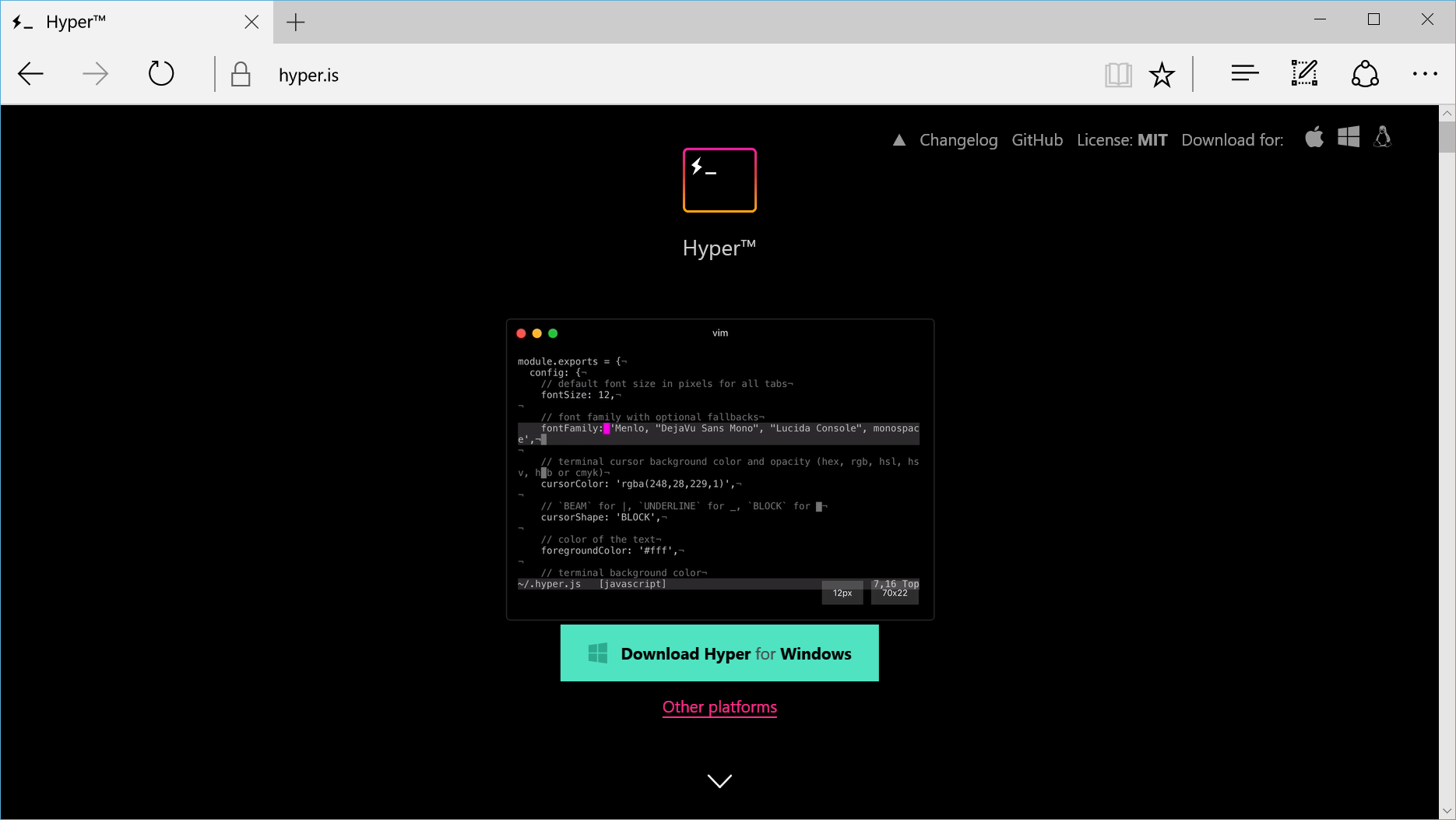Open the Edge More options menu
Viewport: 1456px width, 820px height.
click(x=1425, y=74)
